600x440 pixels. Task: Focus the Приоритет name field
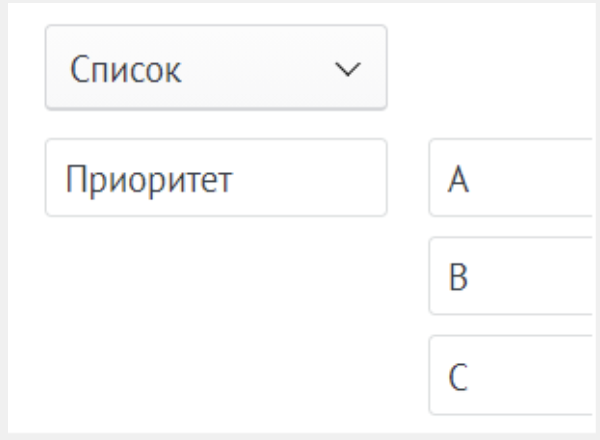(x=215, y=178)
